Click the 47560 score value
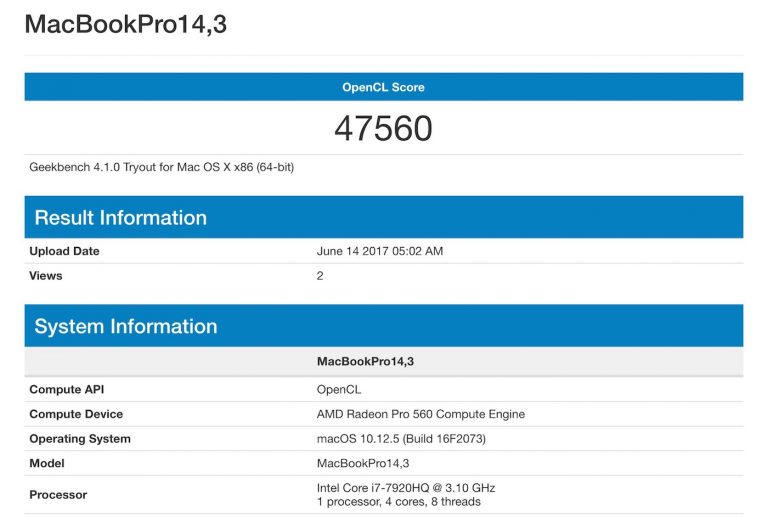Image resolution: width=768 pixels, height=517 pixels. (384, 128)
